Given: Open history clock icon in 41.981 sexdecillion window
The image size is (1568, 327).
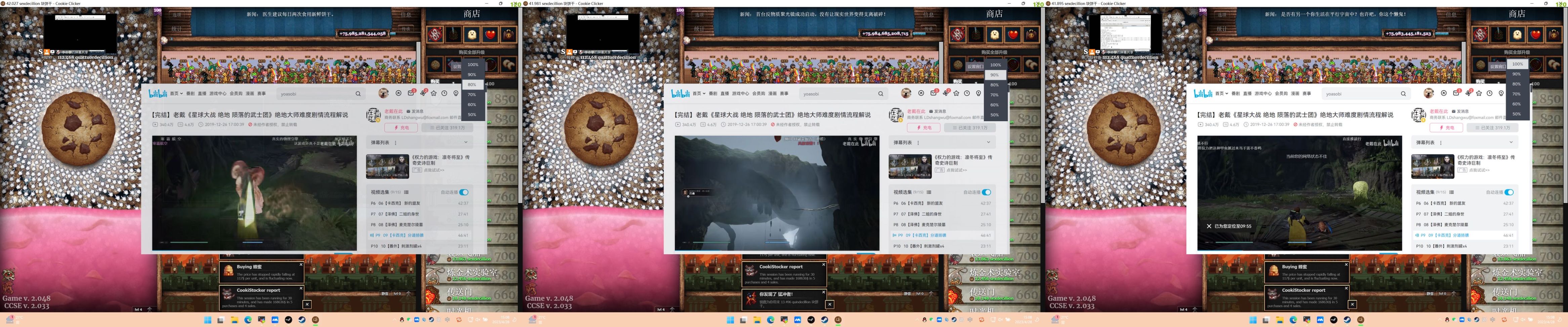Looking at the screenshot, I should pos(967,93).
